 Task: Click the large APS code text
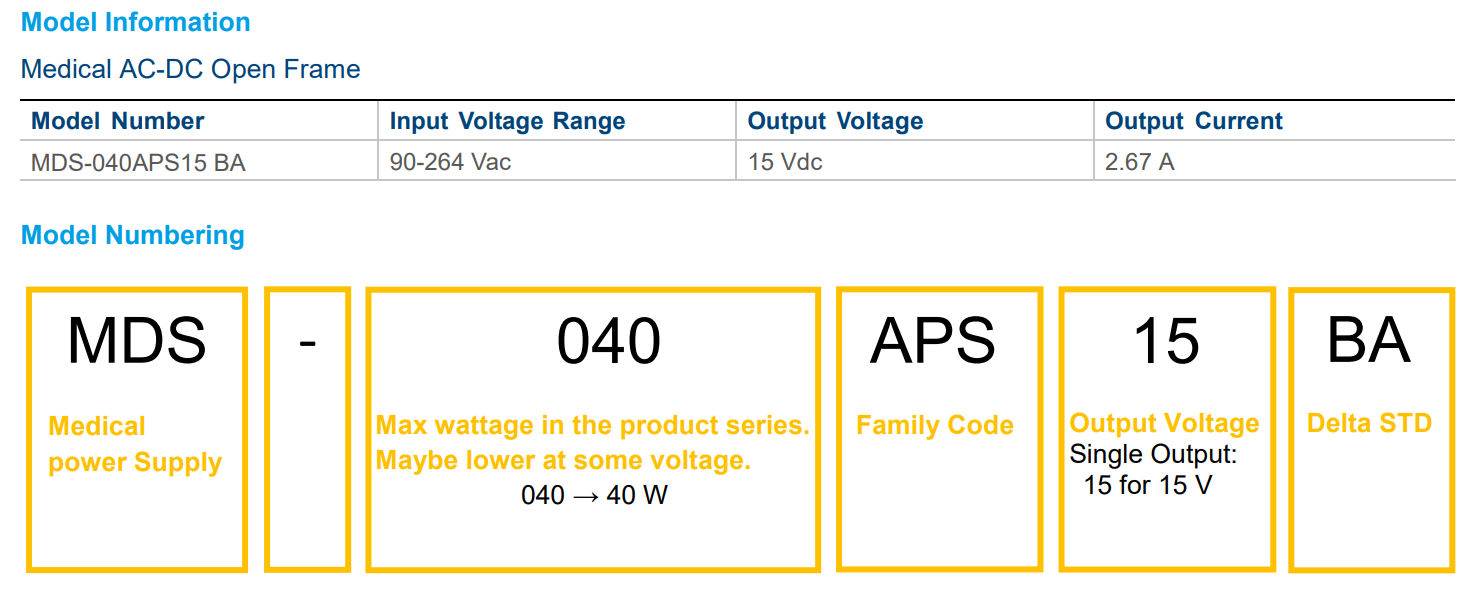[933, 341]
